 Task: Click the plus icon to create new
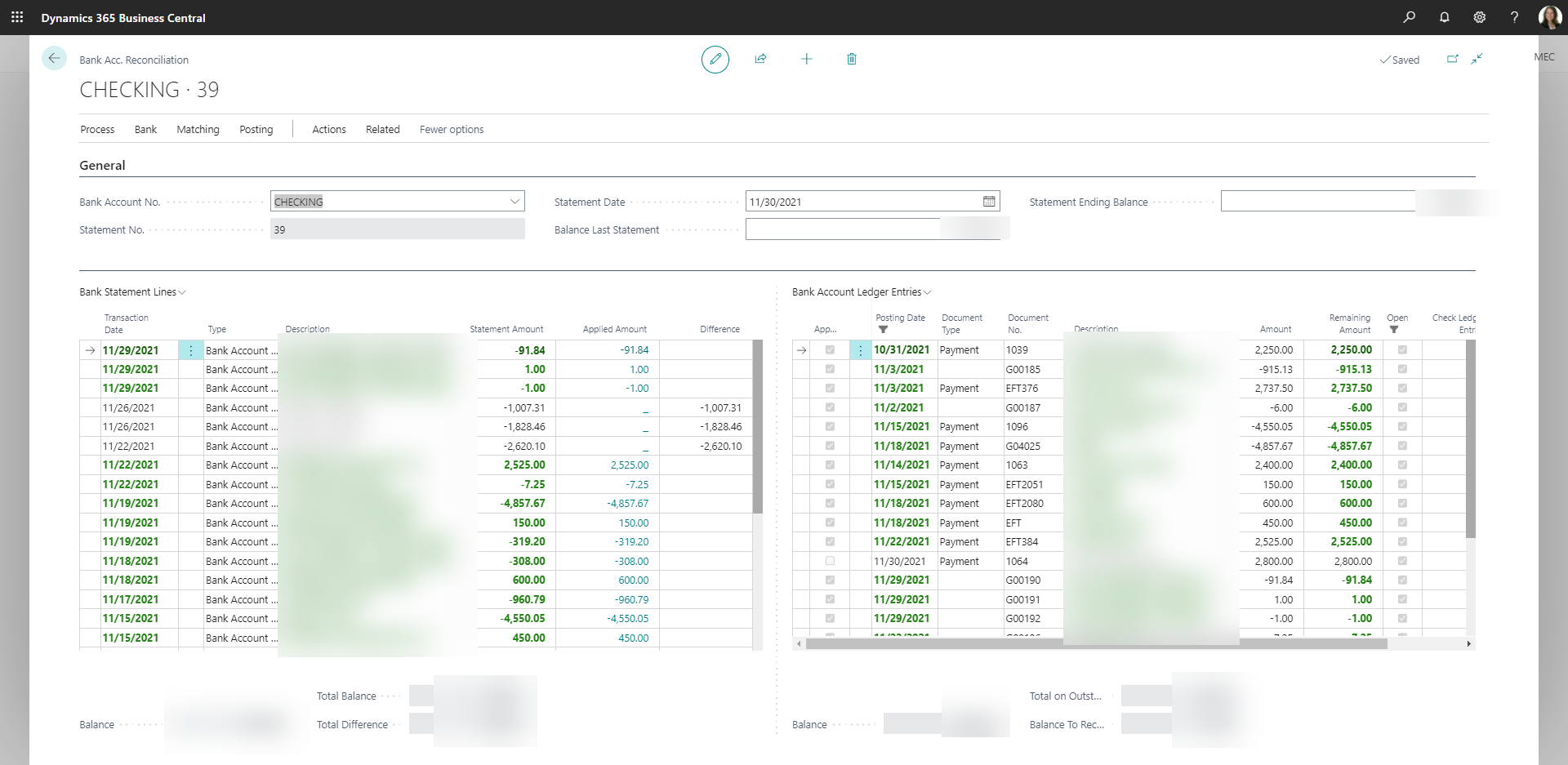[x=806, y=59]
